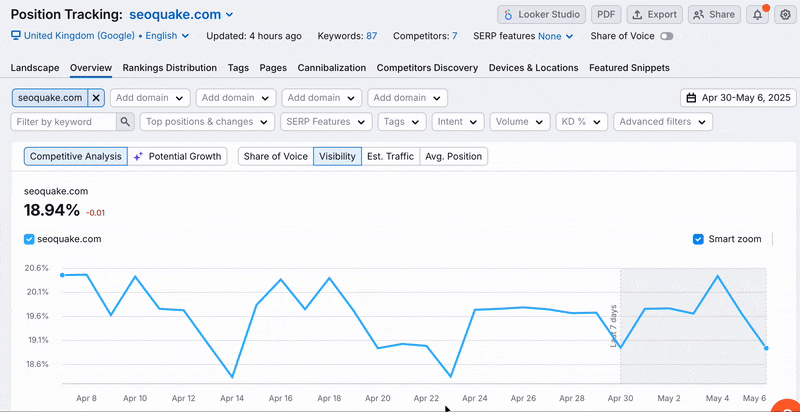
Task: Open the SERP Features filter dropdown
Action: tap(326, 122)
